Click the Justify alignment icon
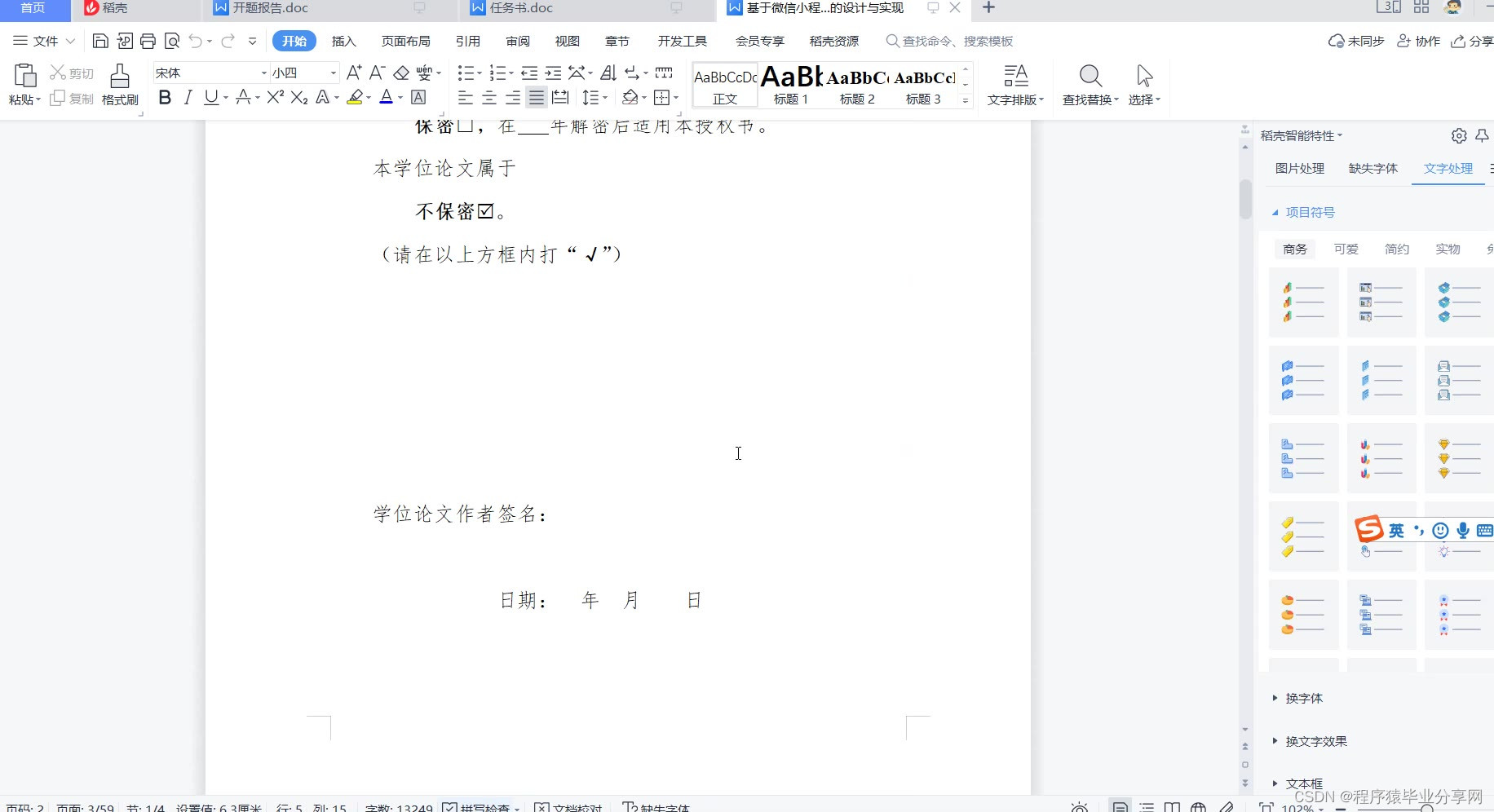 (x=537, y=98)
